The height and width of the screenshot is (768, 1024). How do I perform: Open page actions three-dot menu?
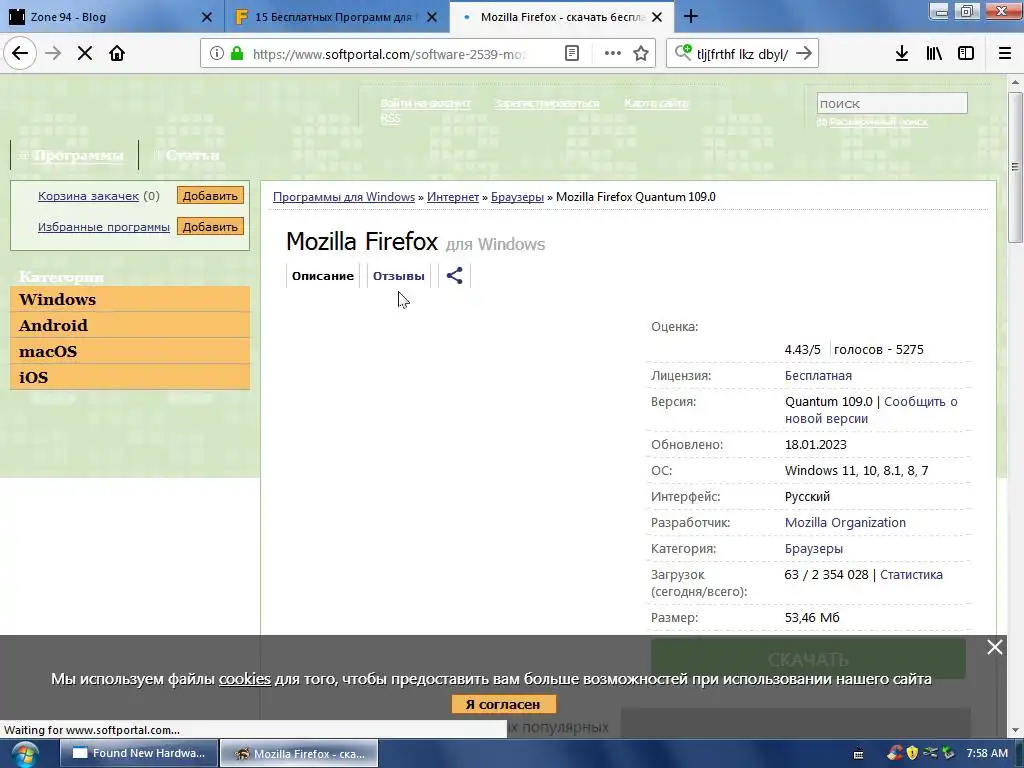point(613,54)
